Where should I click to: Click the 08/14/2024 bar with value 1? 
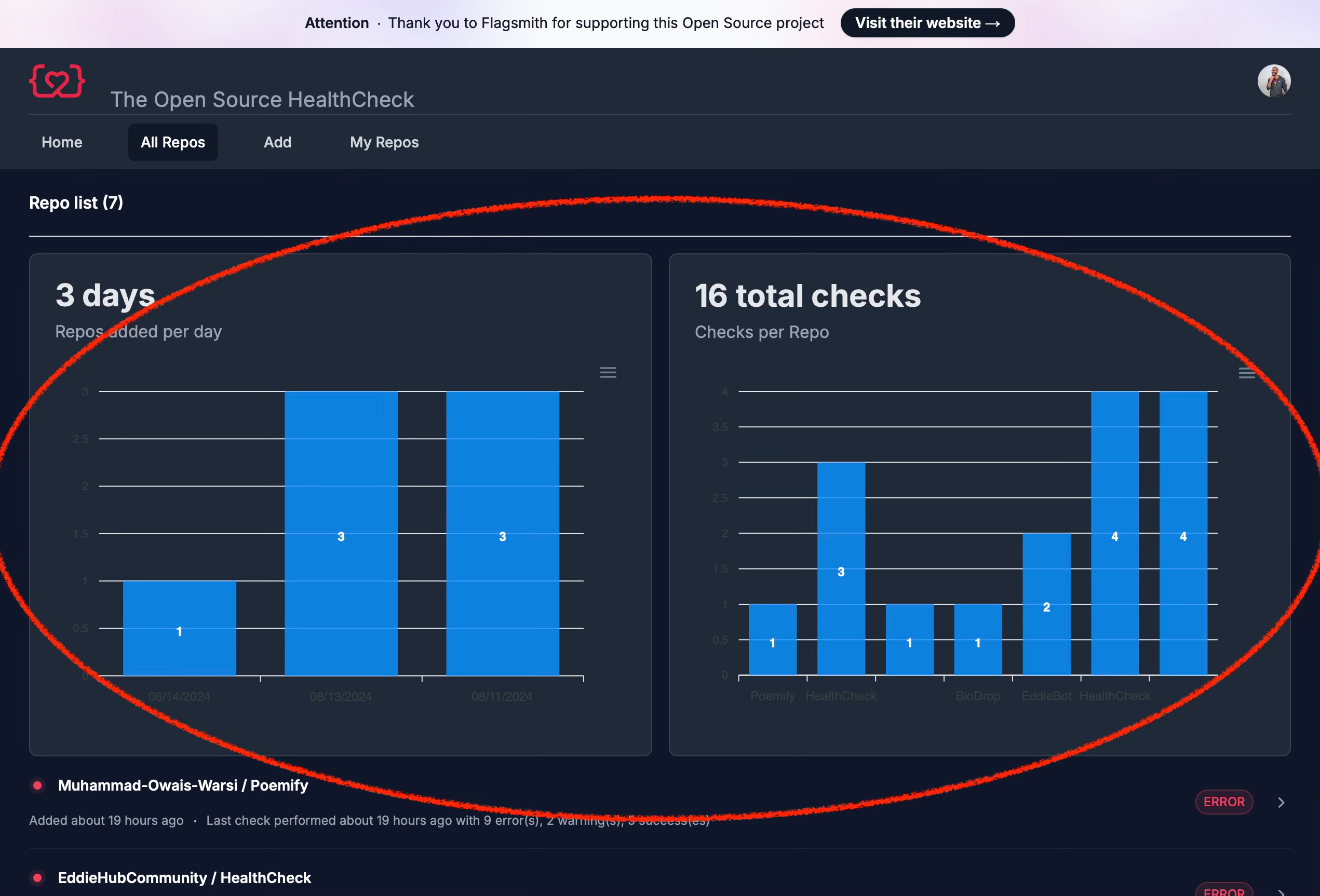180,628
